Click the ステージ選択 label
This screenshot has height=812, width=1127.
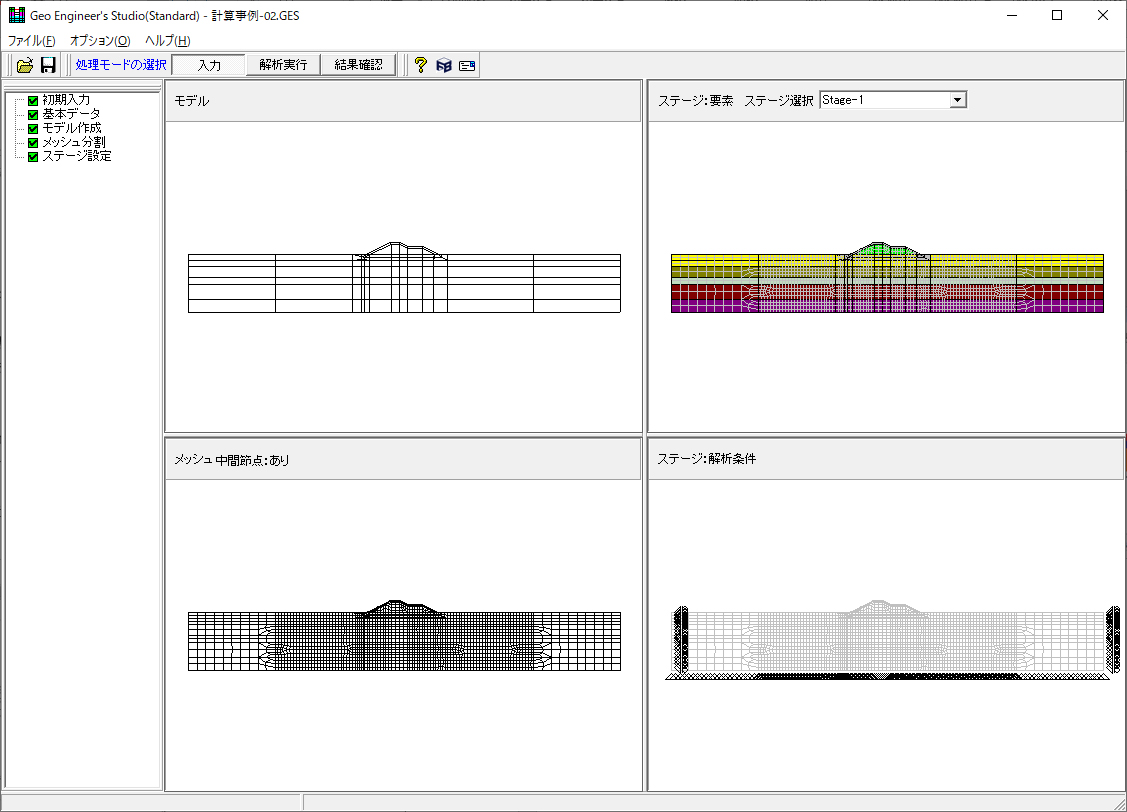pos(778,101)
